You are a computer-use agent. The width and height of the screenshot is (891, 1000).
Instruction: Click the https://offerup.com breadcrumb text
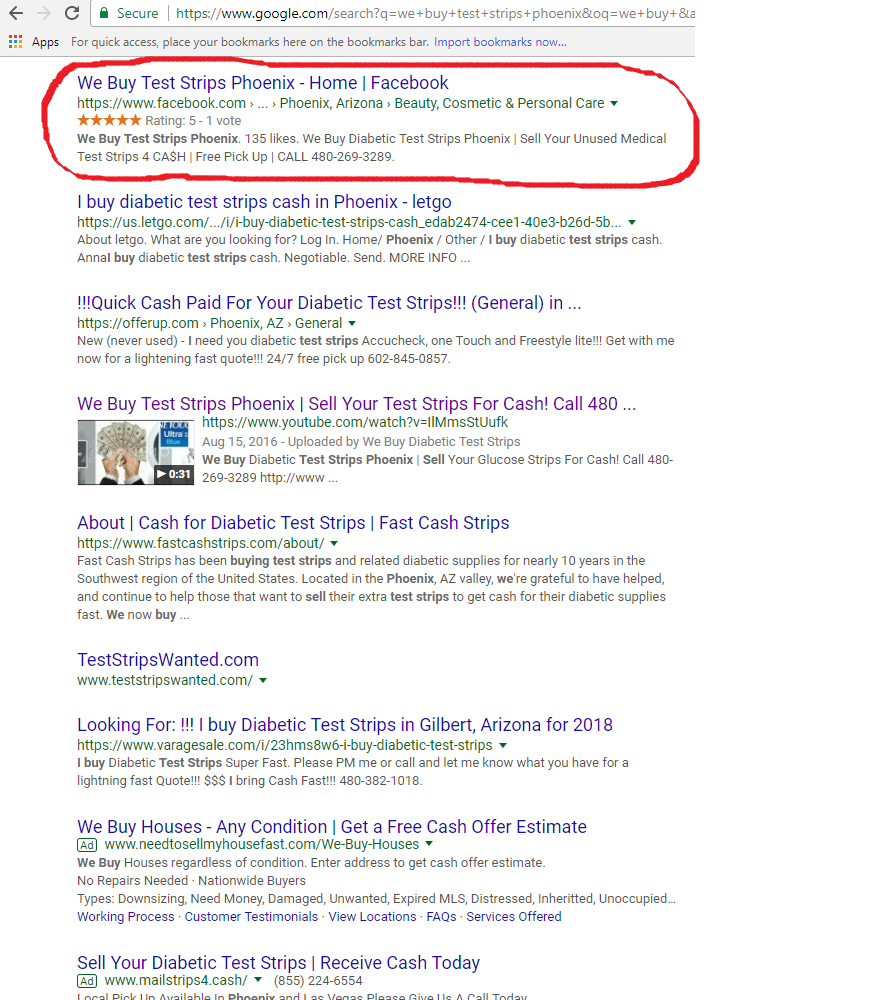click(x=138, y=323)
